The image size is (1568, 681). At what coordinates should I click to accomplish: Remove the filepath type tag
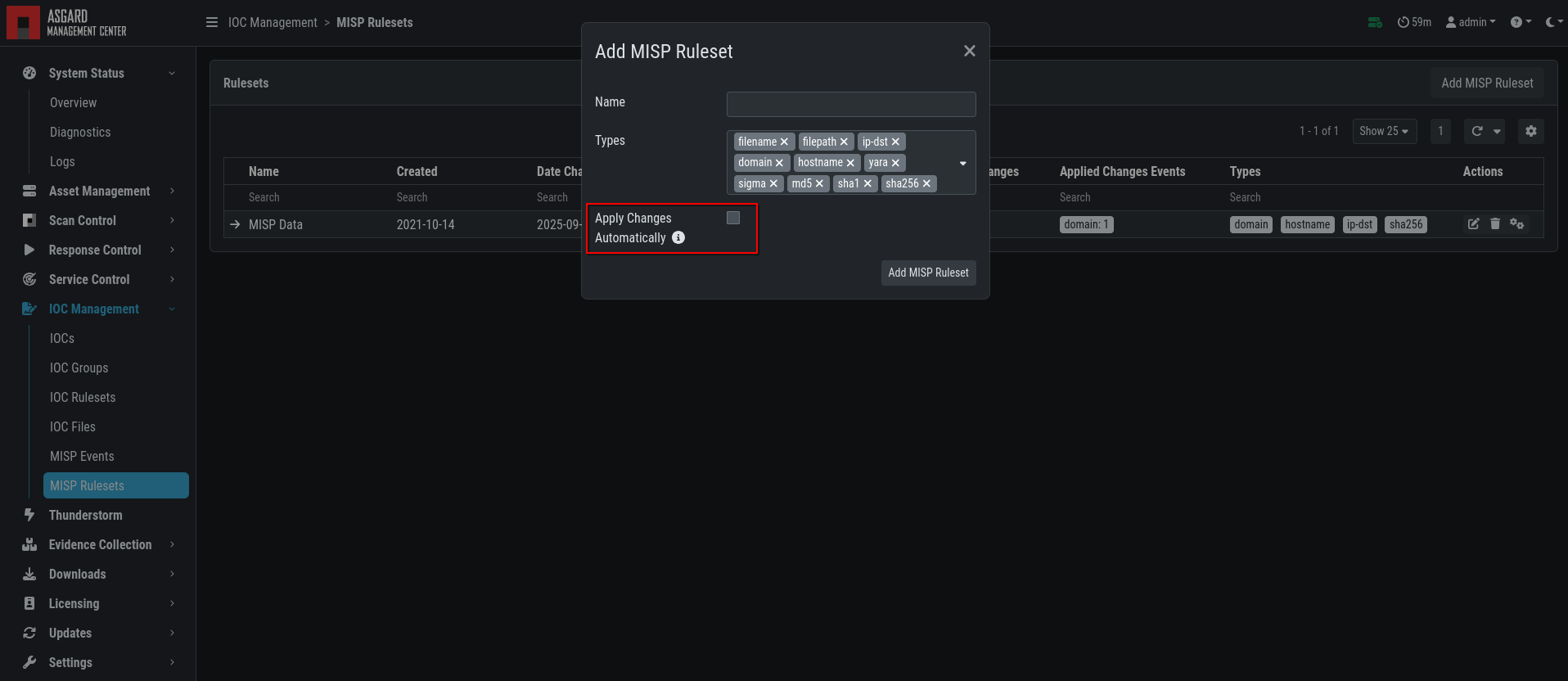coord(844,142)
